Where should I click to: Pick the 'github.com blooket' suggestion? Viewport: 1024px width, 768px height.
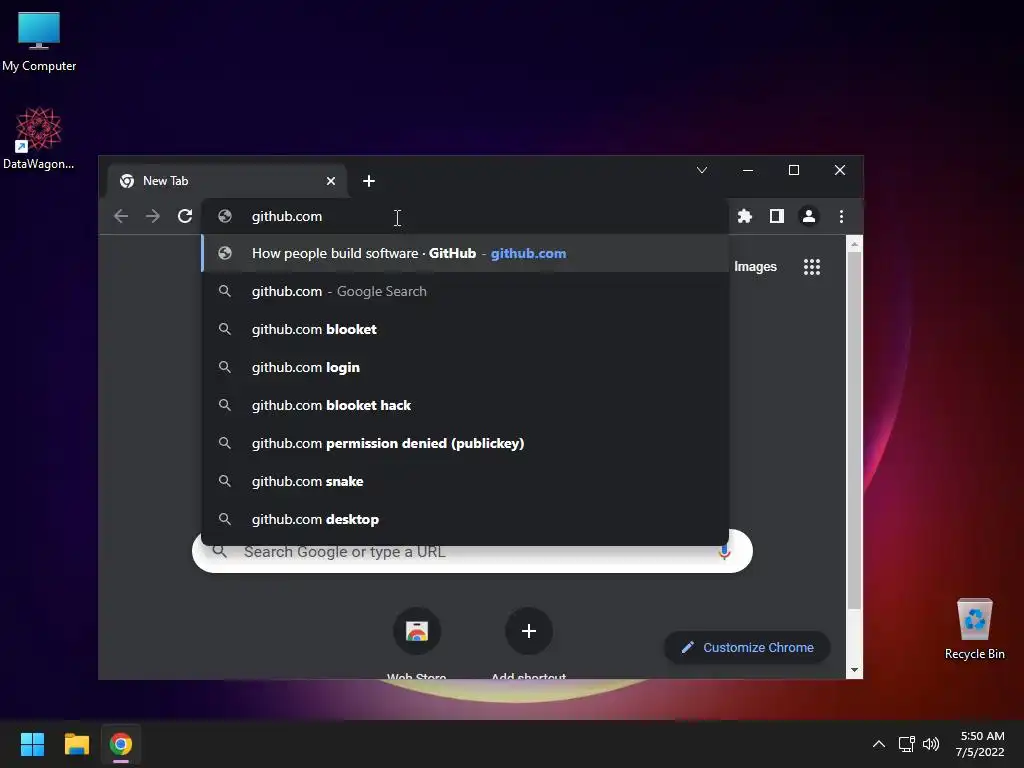pos(465,329)
